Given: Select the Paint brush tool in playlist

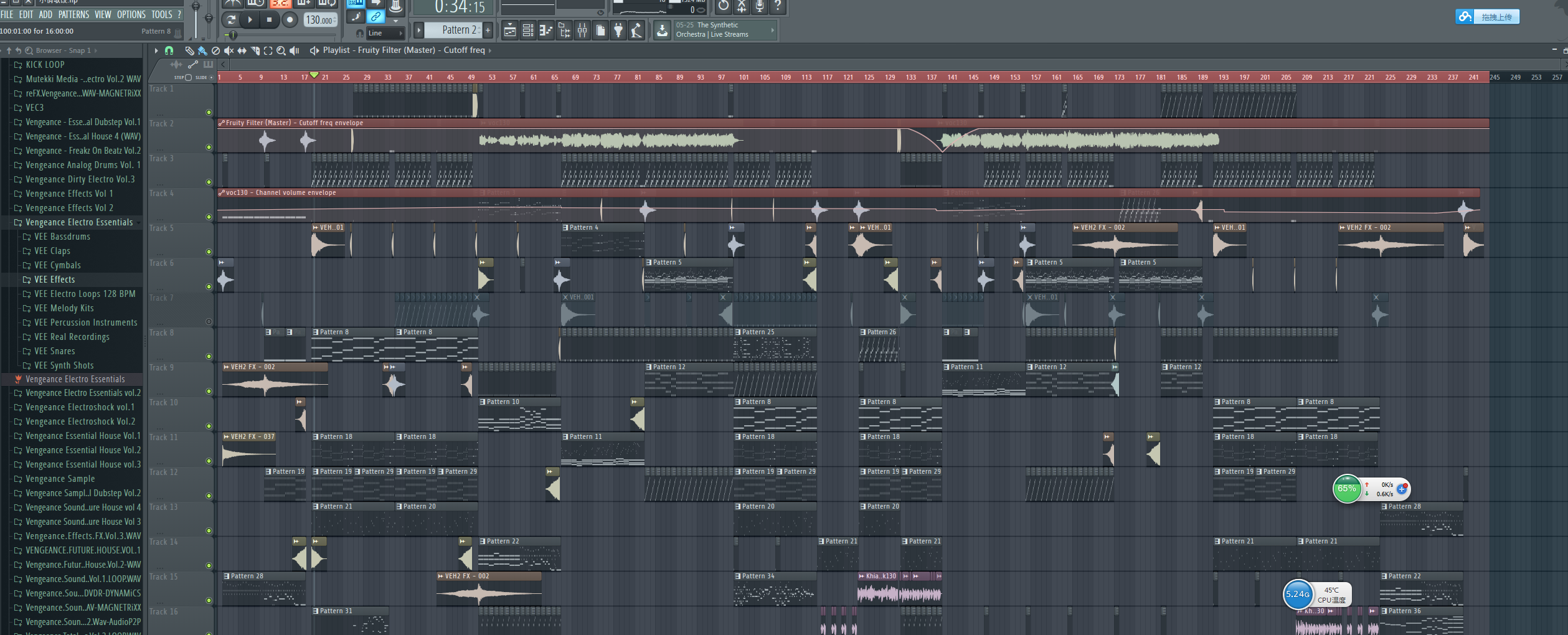Looking at the screenshot, I should click(x=202, y=50).
